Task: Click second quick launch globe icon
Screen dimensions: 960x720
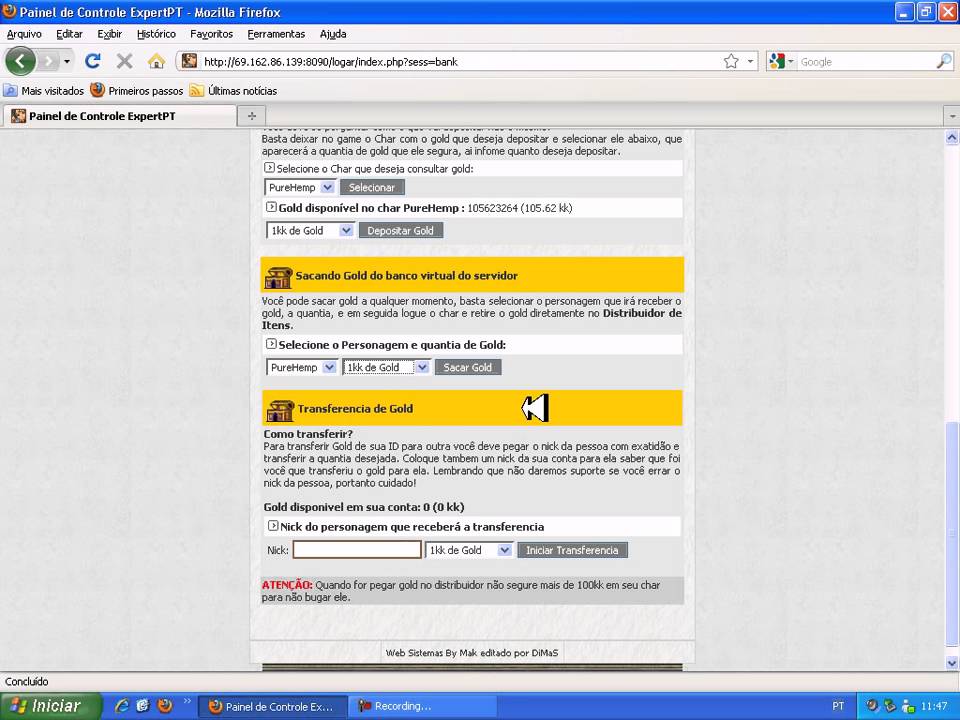Action: 143,706
